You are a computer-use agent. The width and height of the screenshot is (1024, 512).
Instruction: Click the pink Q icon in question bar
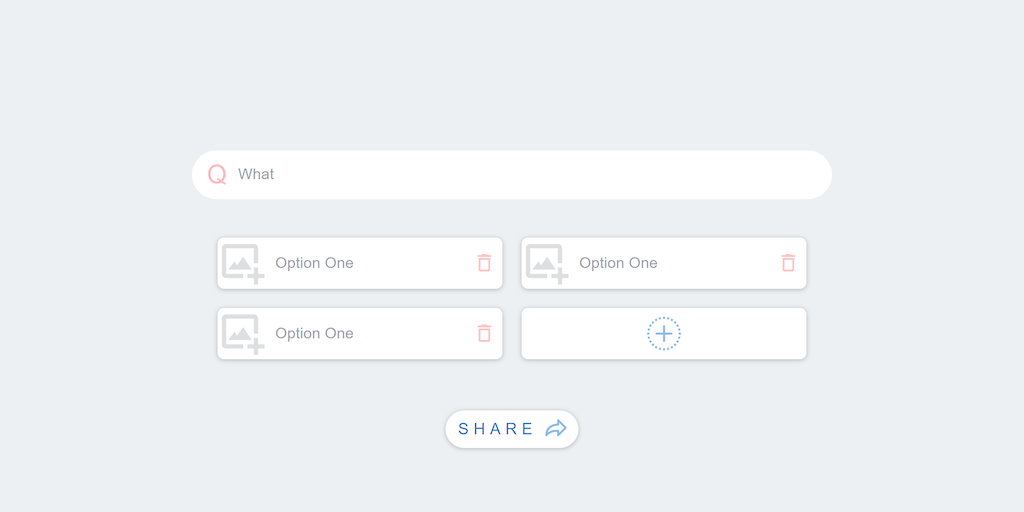click(x=217, y=174)
